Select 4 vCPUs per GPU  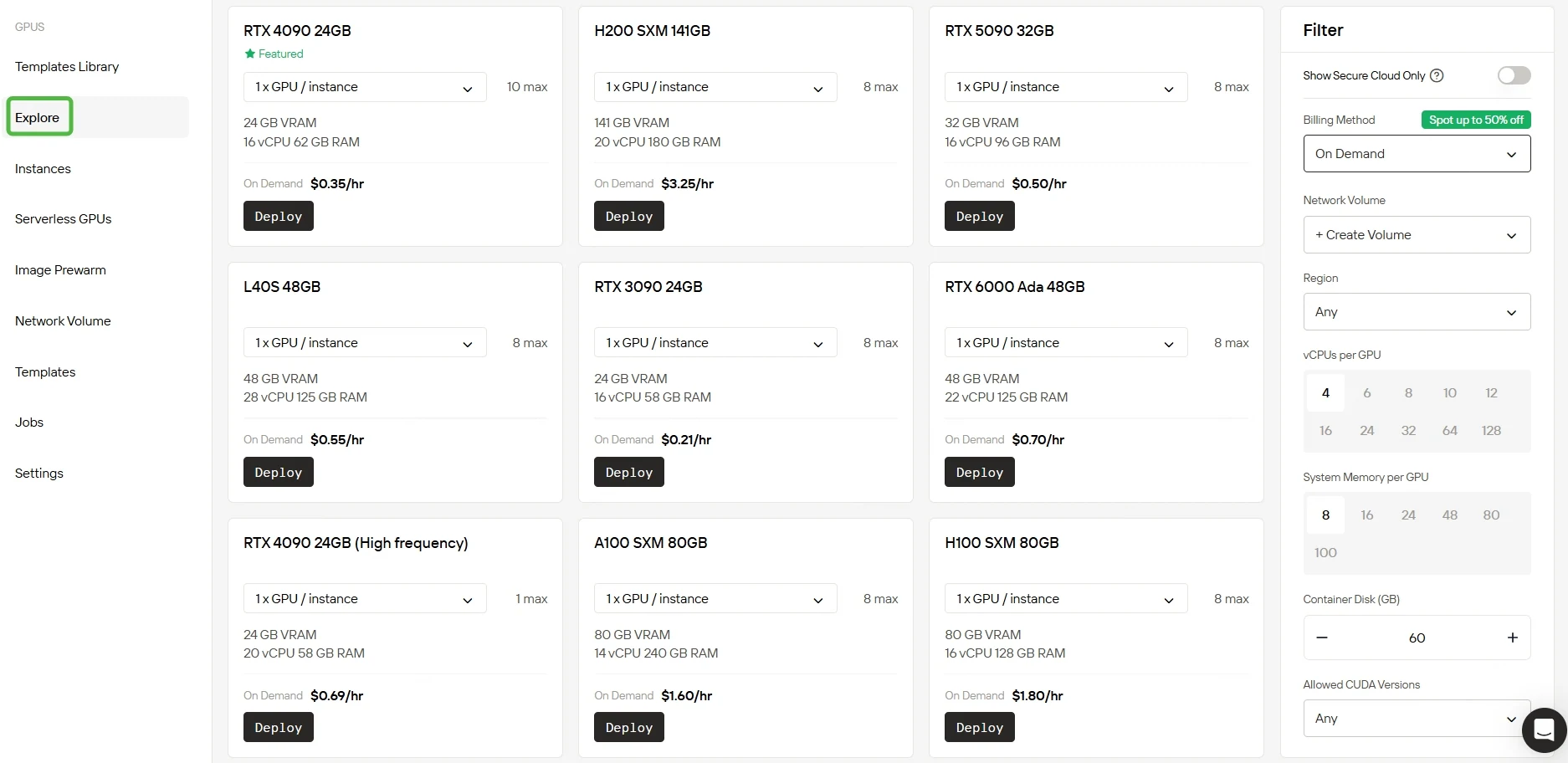[1325, 392]
